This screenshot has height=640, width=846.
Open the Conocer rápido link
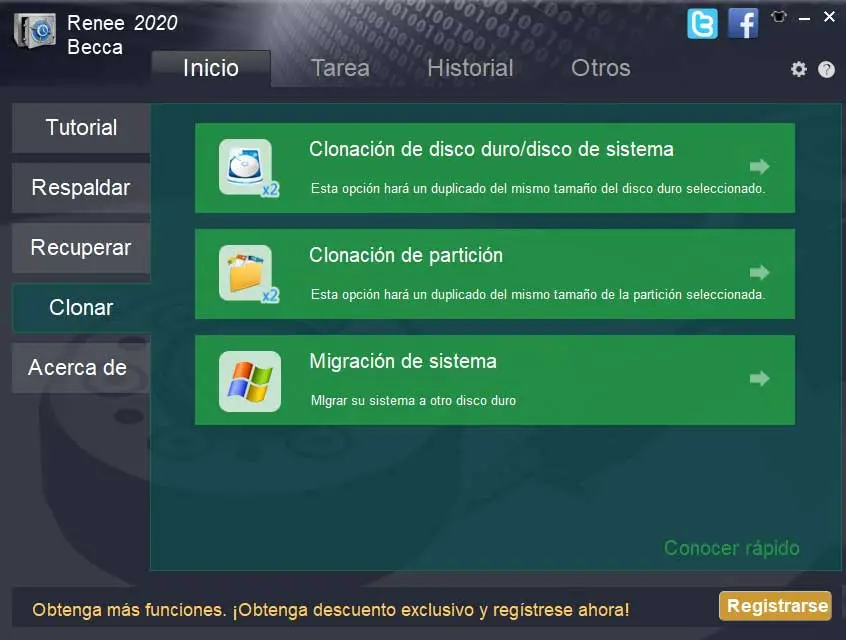tap(731, 548)
